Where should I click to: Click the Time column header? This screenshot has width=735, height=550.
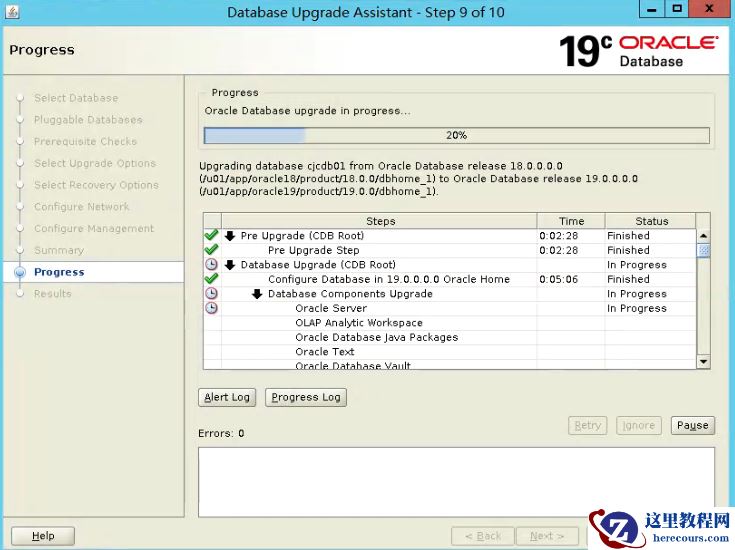point(571,221)
